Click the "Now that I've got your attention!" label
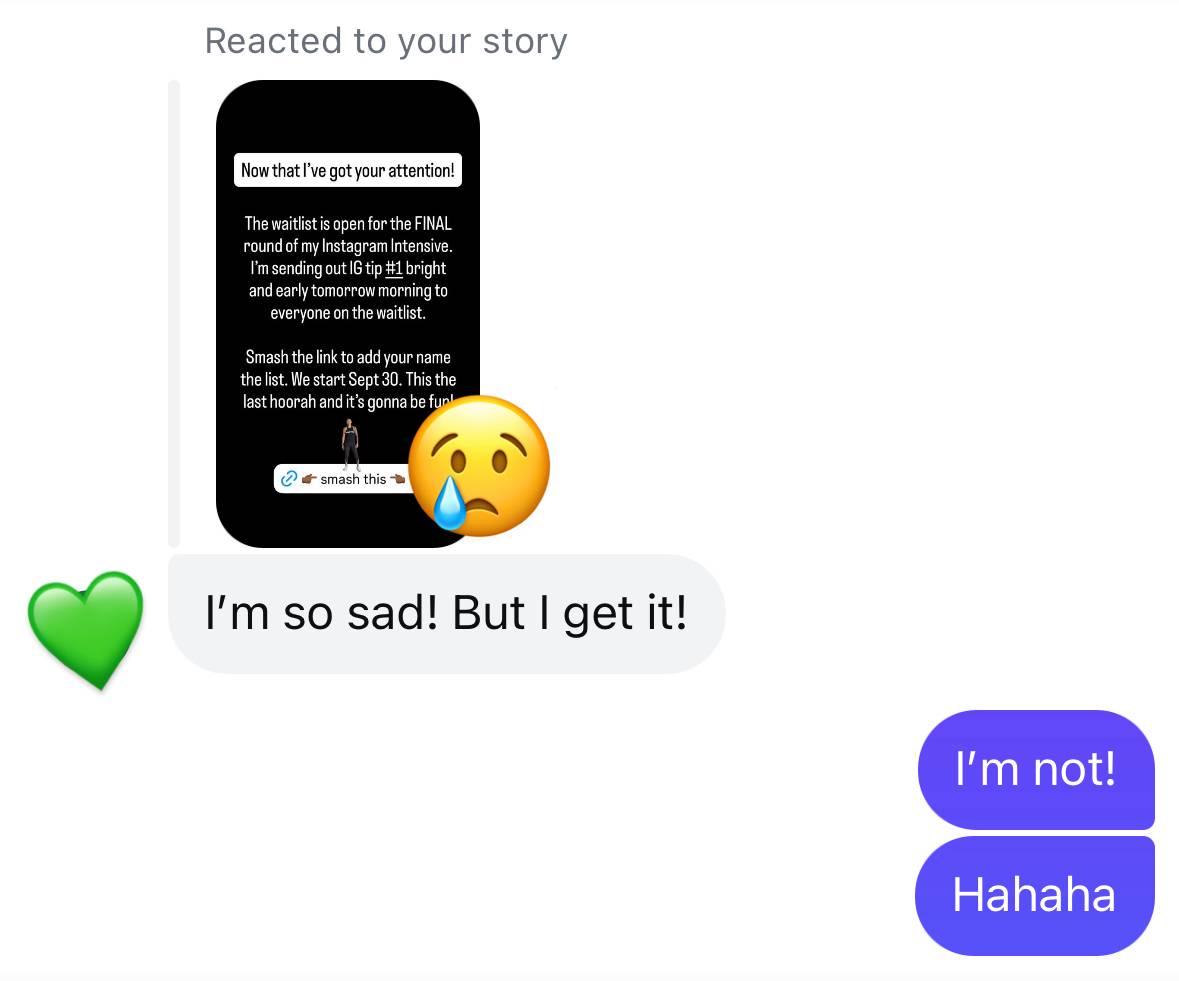This screenshot has width=1179, height=981. click(347, 171)
